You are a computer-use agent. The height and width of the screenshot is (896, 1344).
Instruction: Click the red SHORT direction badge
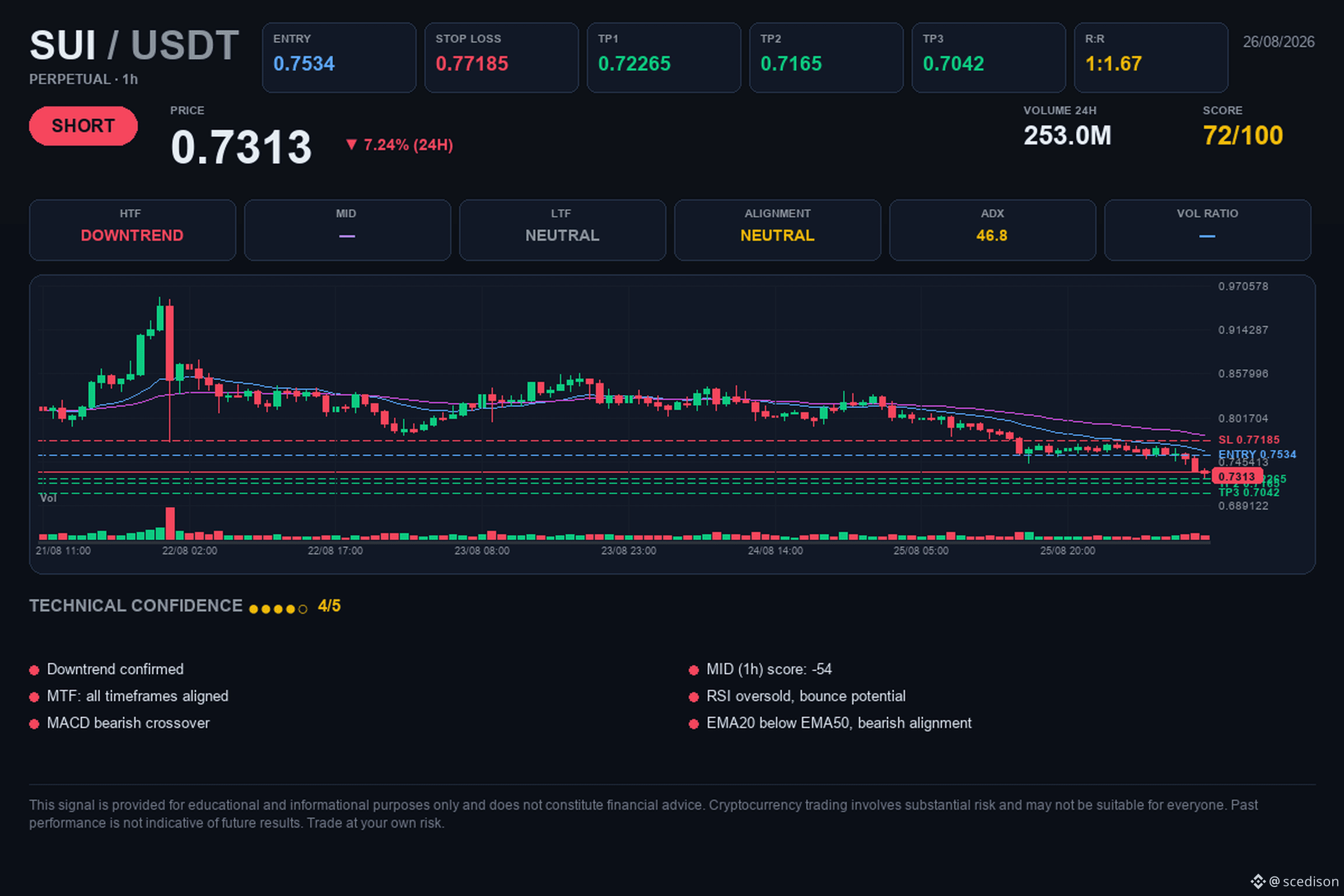point(83,125)
